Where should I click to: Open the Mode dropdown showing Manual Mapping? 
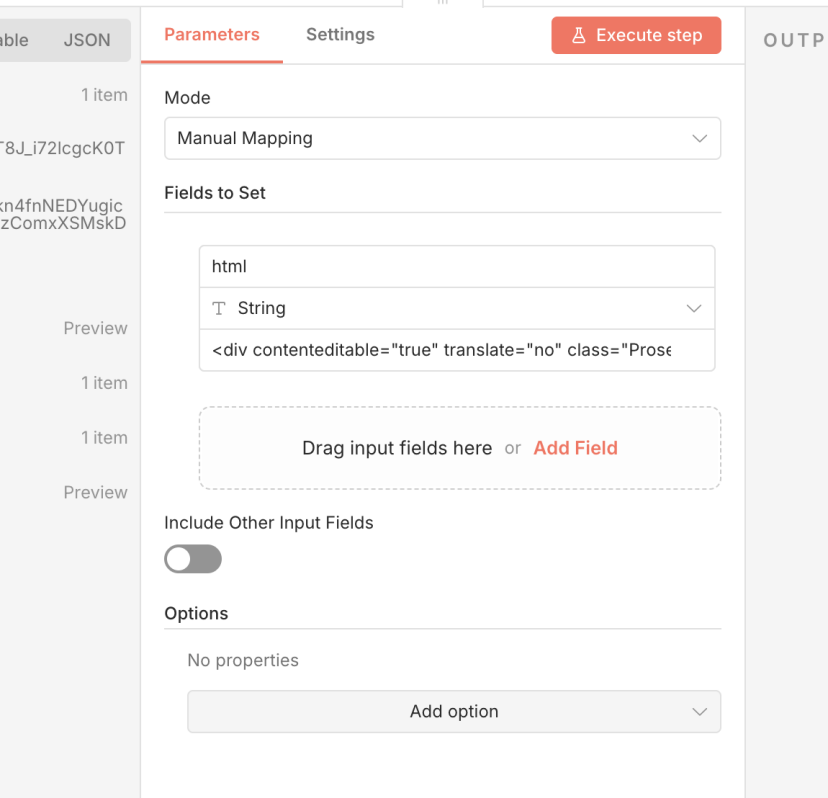(441, 138)
